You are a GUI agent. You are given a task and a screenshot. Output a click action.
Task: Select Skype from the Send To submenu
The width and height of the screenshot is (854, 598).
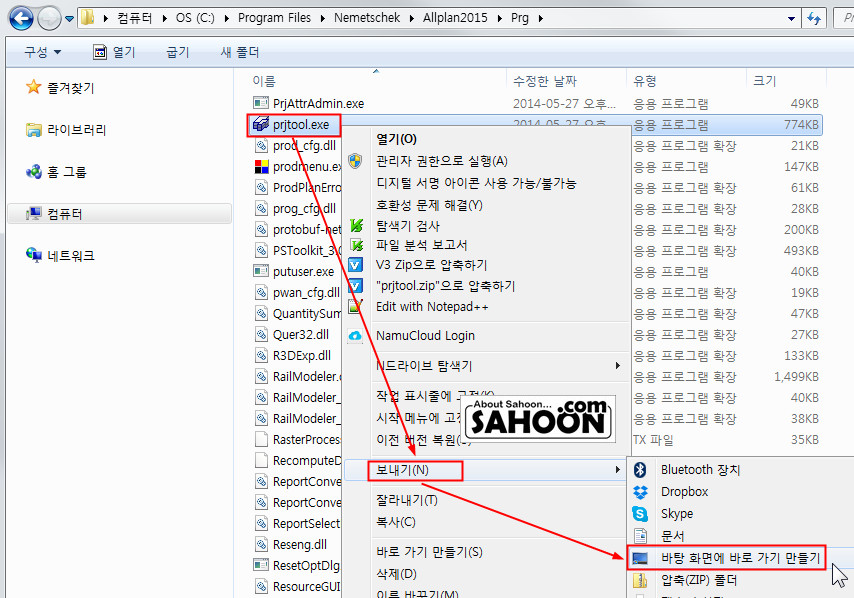677,514
